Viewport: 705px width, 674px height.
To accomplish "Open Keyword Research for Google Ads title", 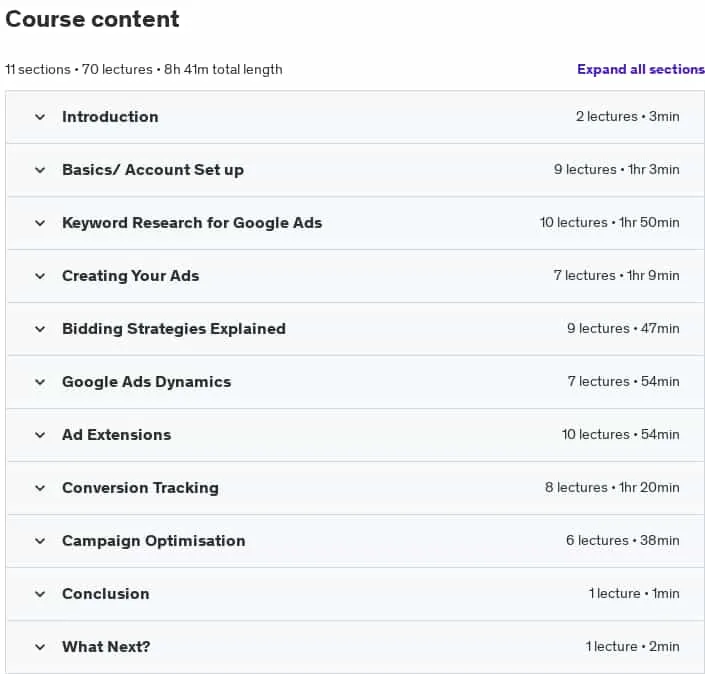I will click(x=192, y=223).
